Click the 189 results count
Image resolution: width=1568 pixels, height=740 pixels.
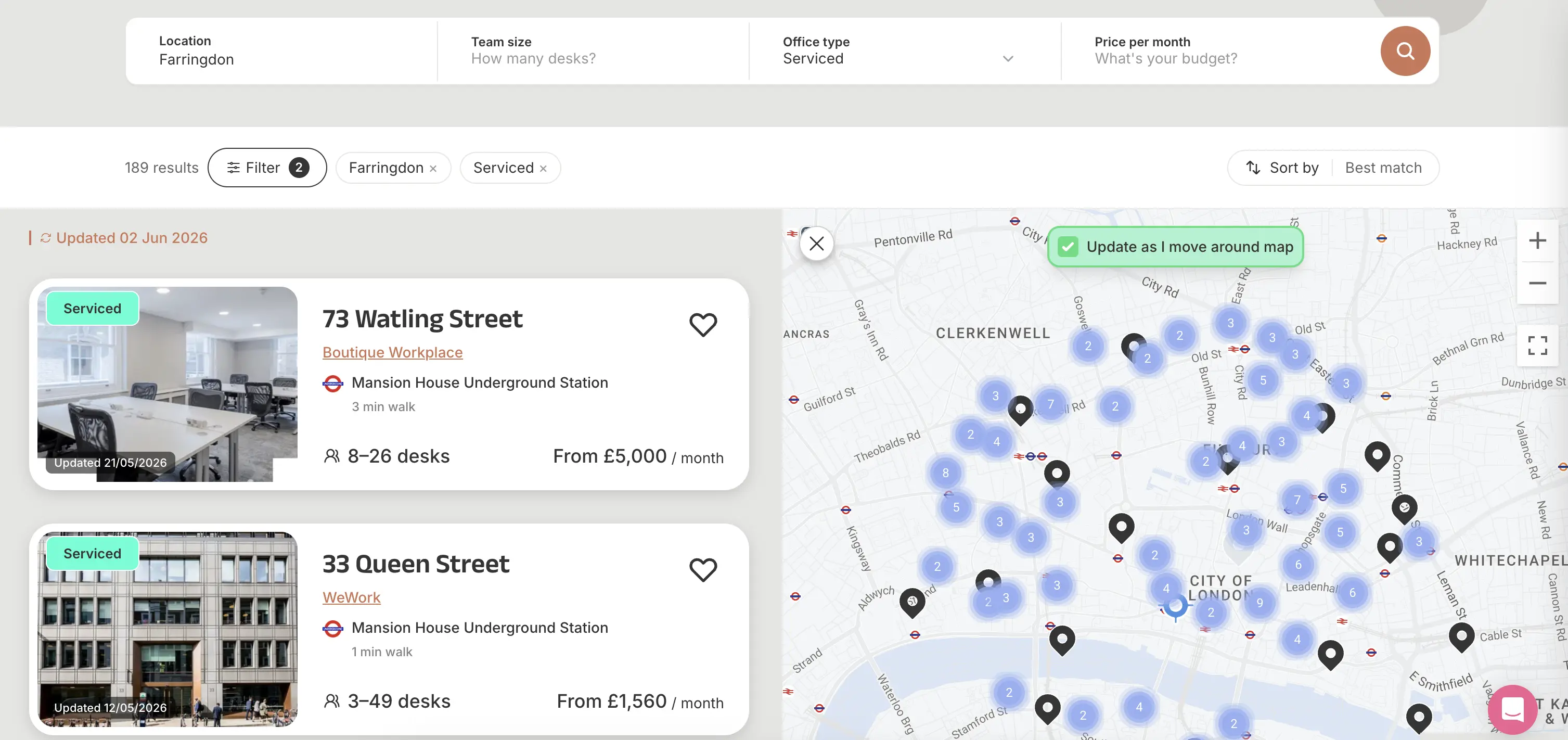[x=161, y=168]
